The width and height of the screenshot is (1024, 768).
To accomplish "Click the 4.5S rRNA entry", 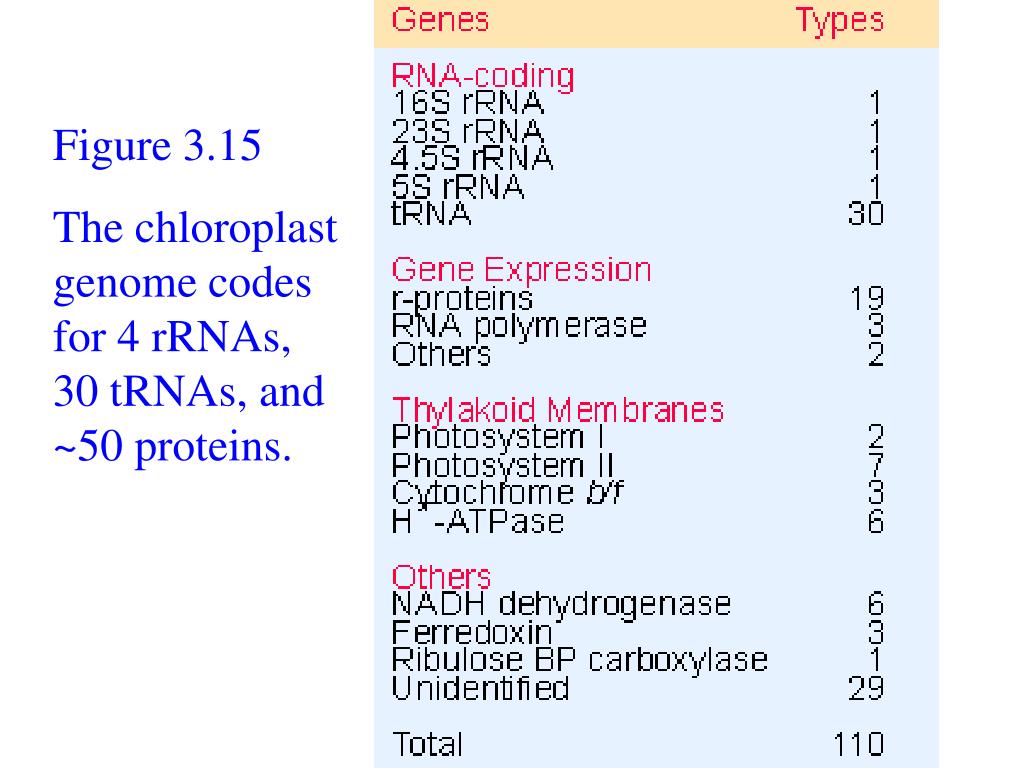I will [472, 158].
